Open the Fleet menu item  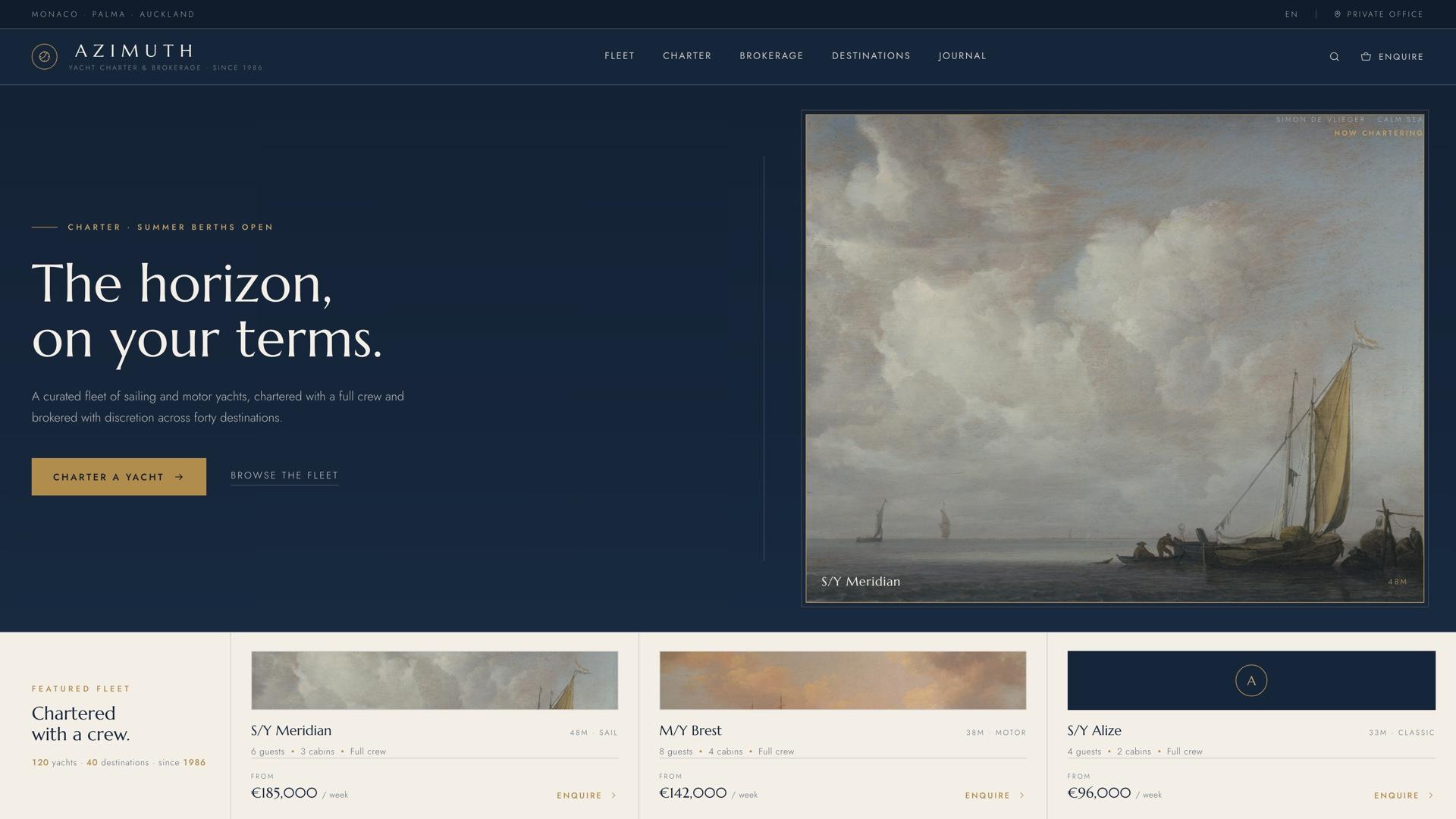point(619,56)
